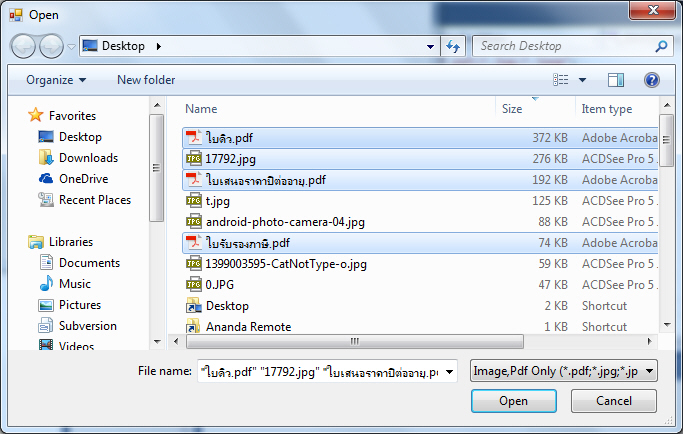Click the icon of 1399003595-CatNotType-o.jpg
The image size is (683, 434).
pos(194,264)
